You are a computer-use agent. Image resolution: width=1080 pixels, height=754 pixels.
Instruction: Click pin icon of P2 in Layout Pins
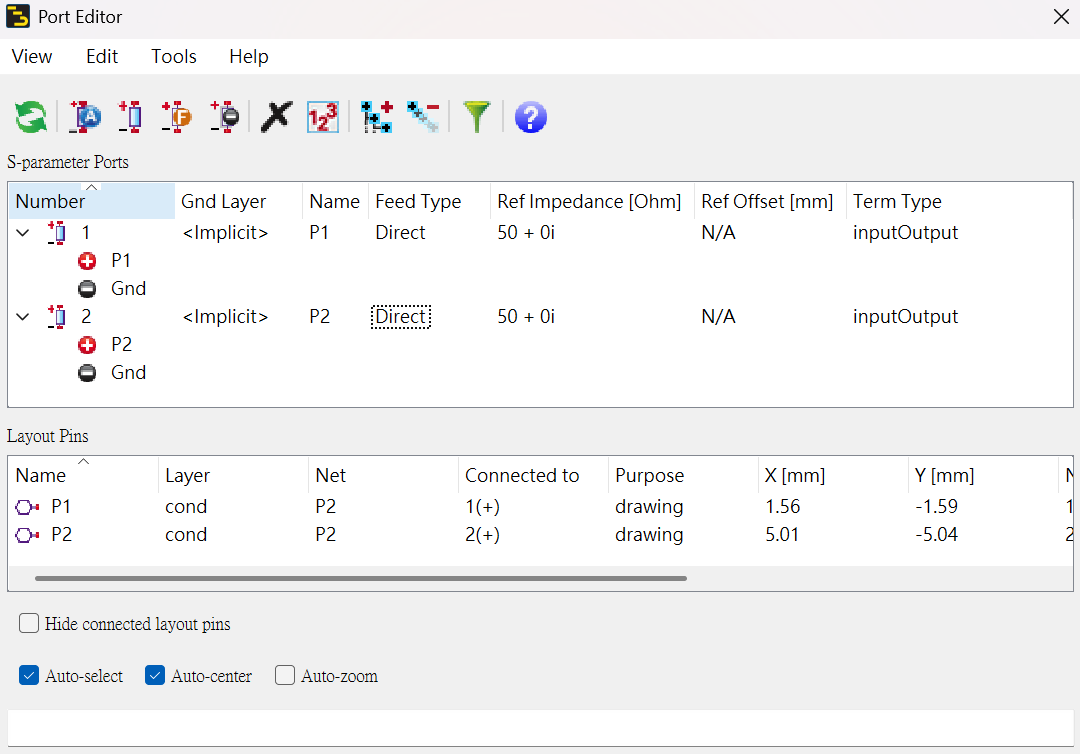click(x=27, y=535)
